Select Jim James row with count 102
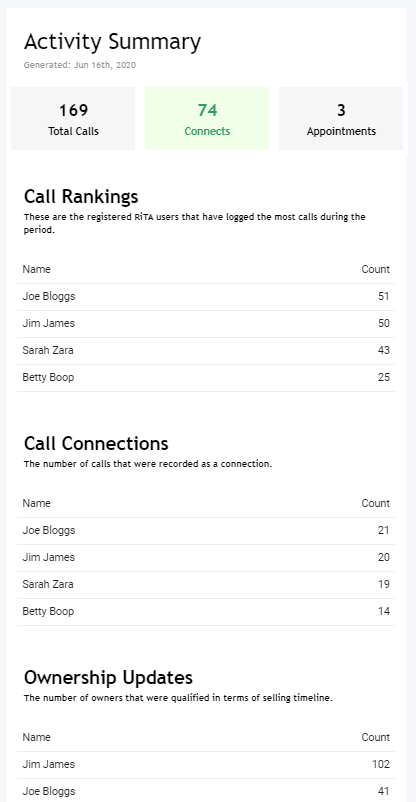Image resolution: width=416 pixels, height=802 pixels. coord(206,765)
